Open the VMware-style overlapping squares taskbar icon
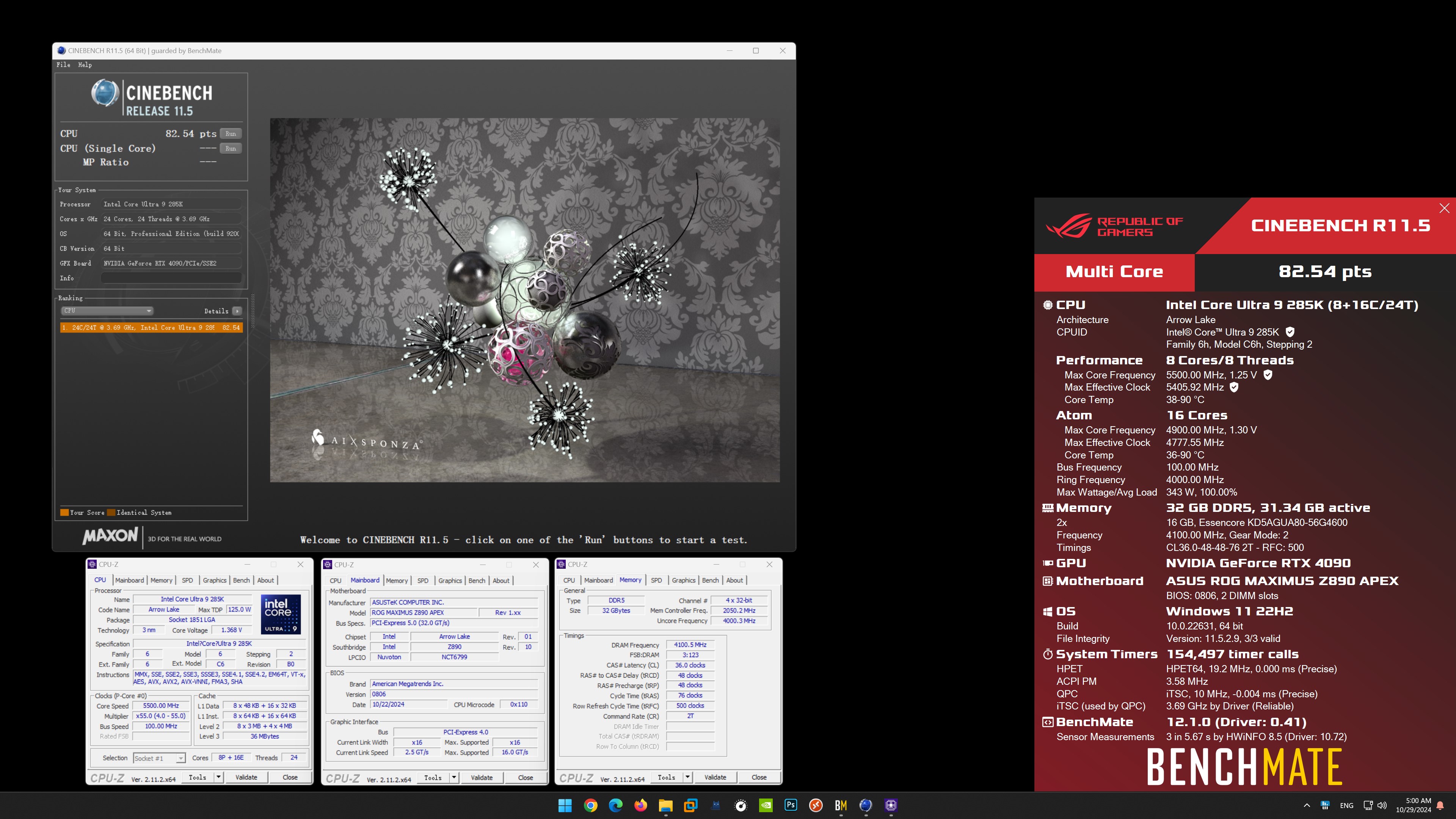 [x=690, y=805]
